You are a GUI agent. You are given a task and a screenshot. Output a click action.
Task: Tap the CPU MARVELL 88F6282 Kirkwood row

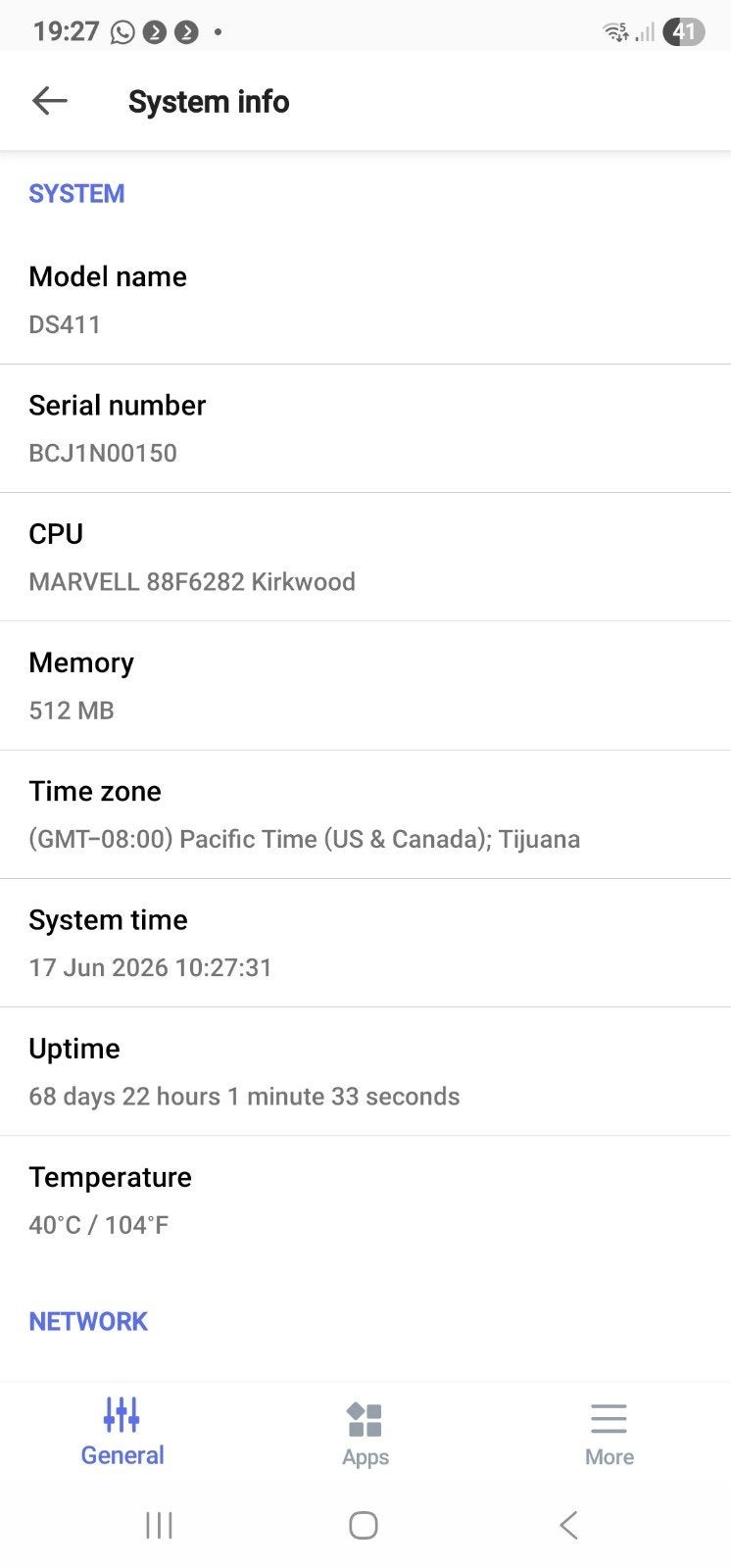pos(365,557)
